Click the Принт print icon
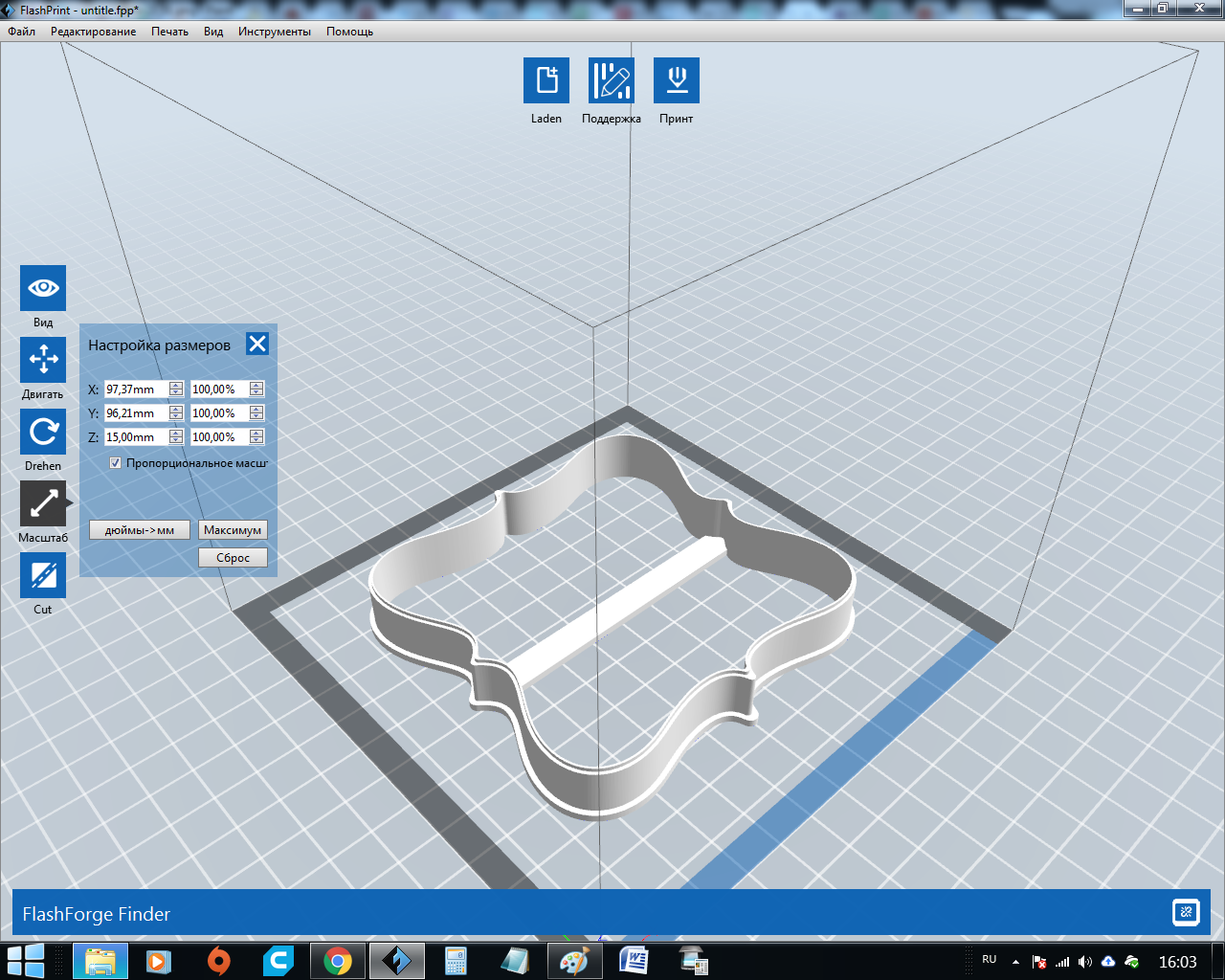 pos(677,80)
